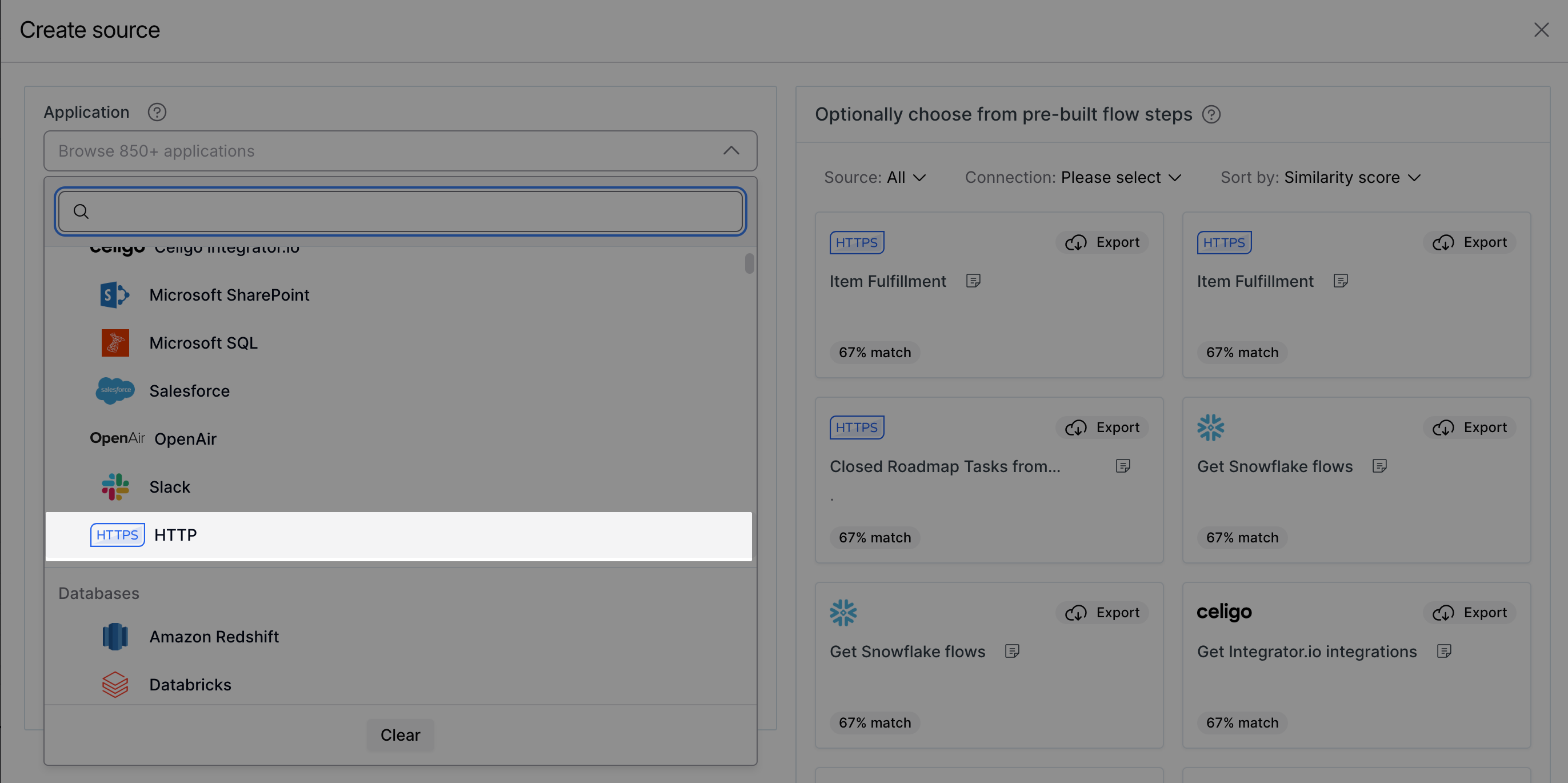
Task: Click the Clear button below the list
Action: click(x=400, y=735)
